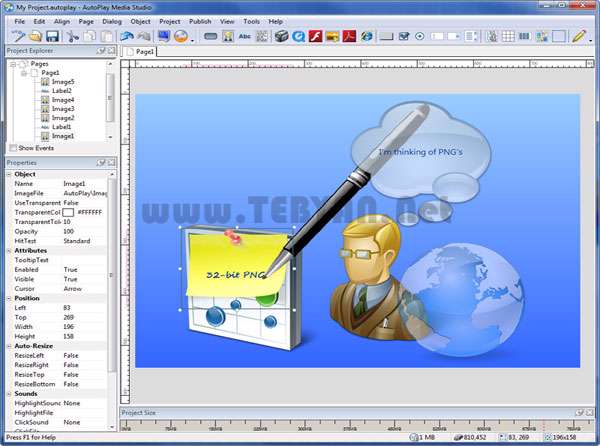Pin the Project Explorer panel
600x446 pixels.
pos(101,50)
